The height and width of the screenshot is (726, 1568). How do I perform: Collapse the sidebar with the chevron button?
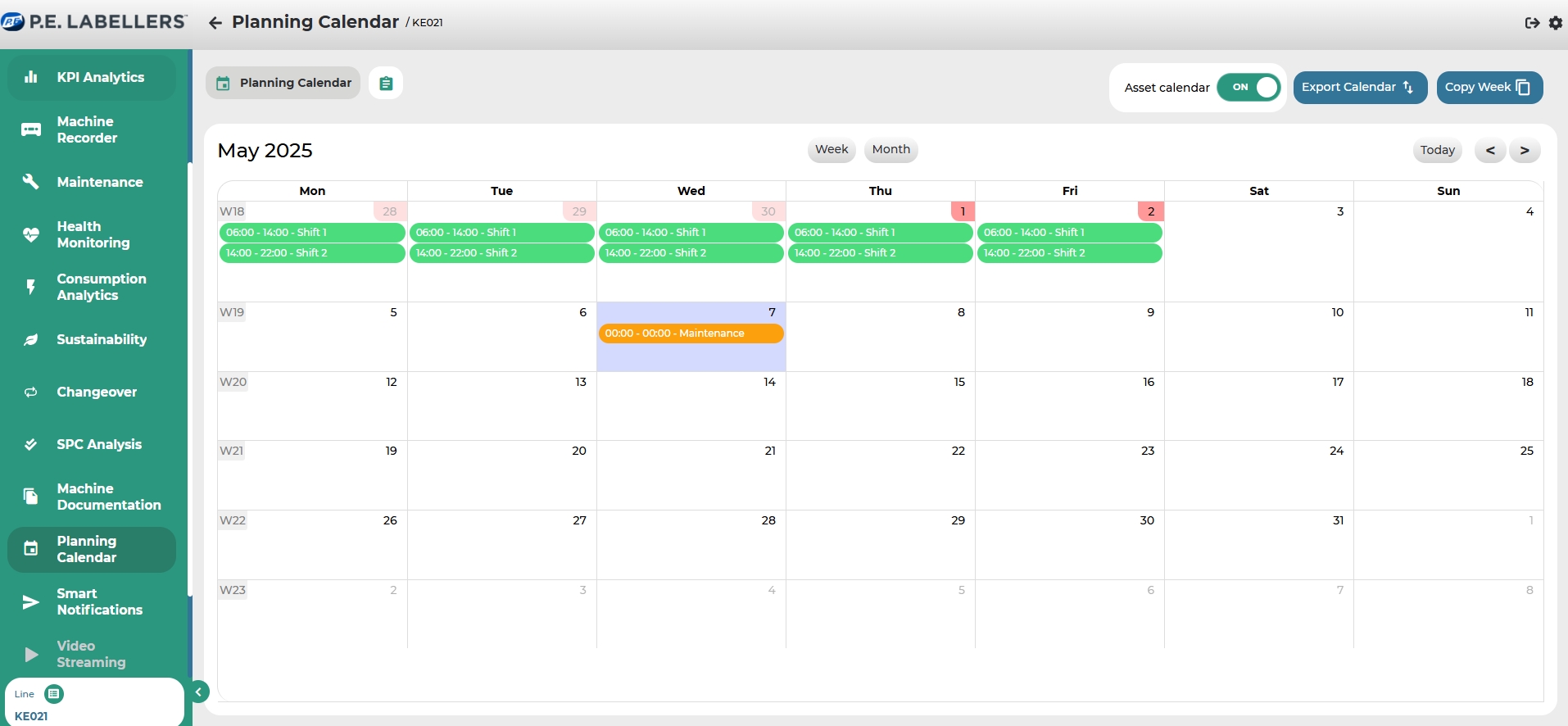(x=198, y=692)
